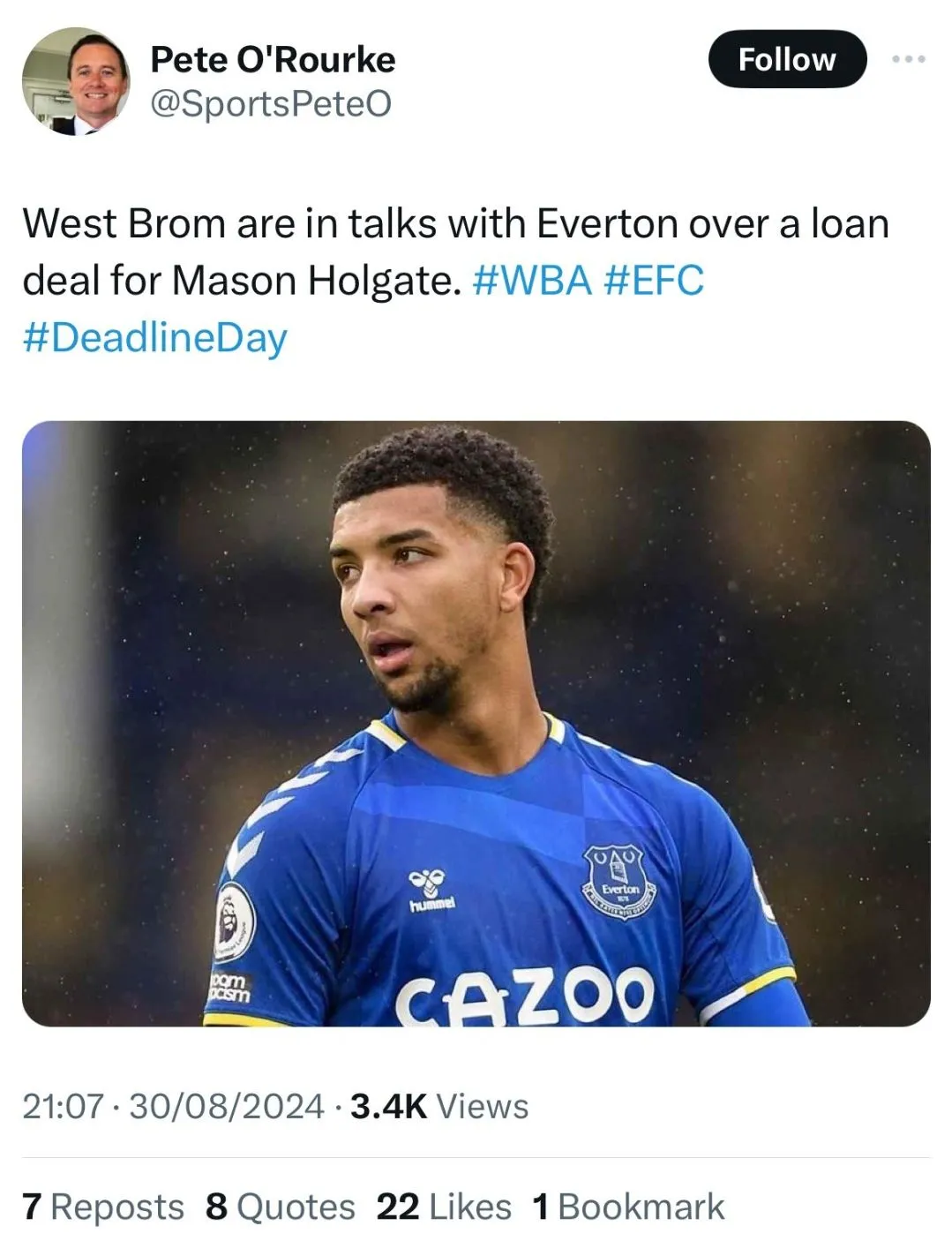Click the hummel logo on the shirt
Screen dimensions: 952x1241
click(x=431, y=891)
